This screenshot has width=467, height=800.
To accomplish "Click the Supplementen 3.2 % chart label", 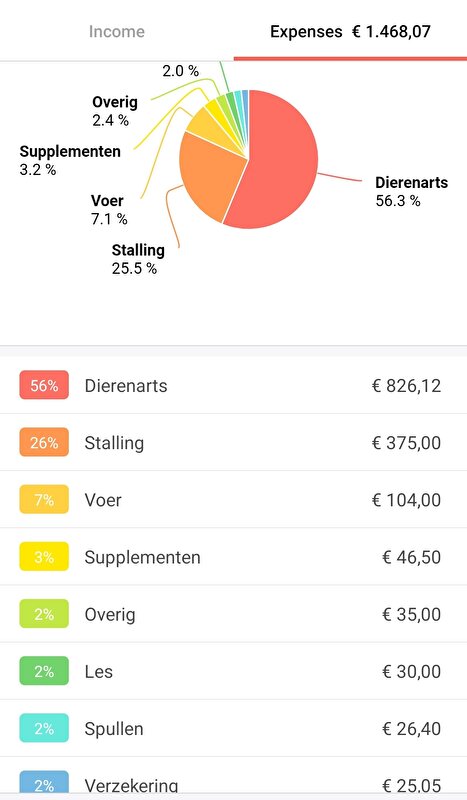I will pyautogui.click(x=70, y=160).
